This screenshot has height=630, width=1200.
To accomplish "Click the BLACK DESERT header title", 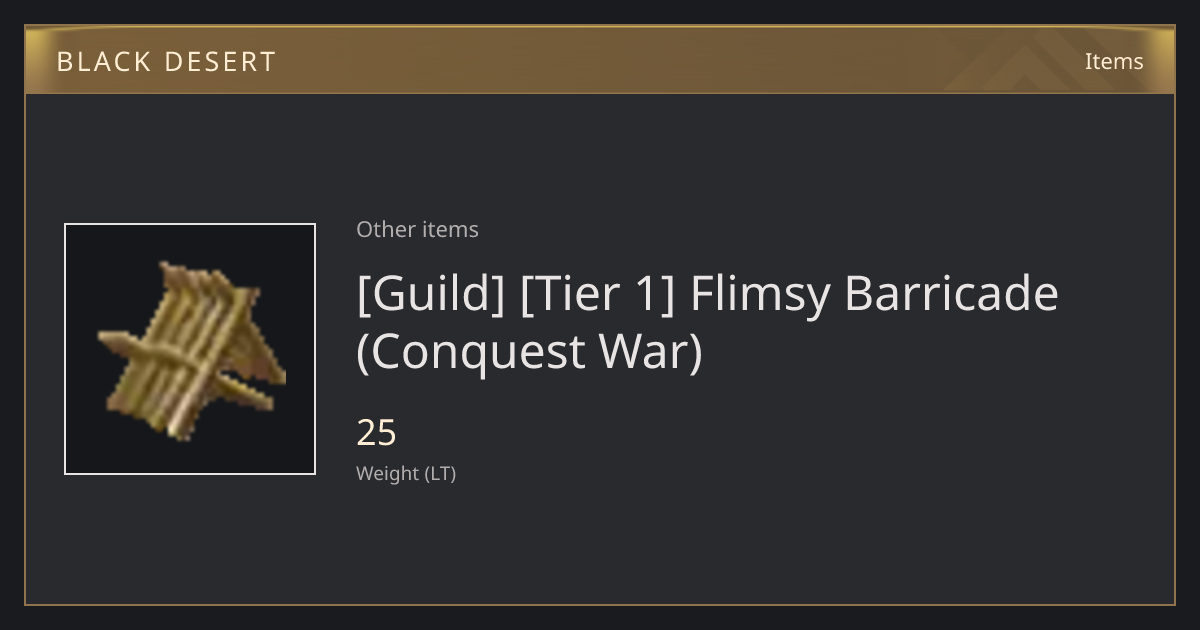I will point(166,62).
